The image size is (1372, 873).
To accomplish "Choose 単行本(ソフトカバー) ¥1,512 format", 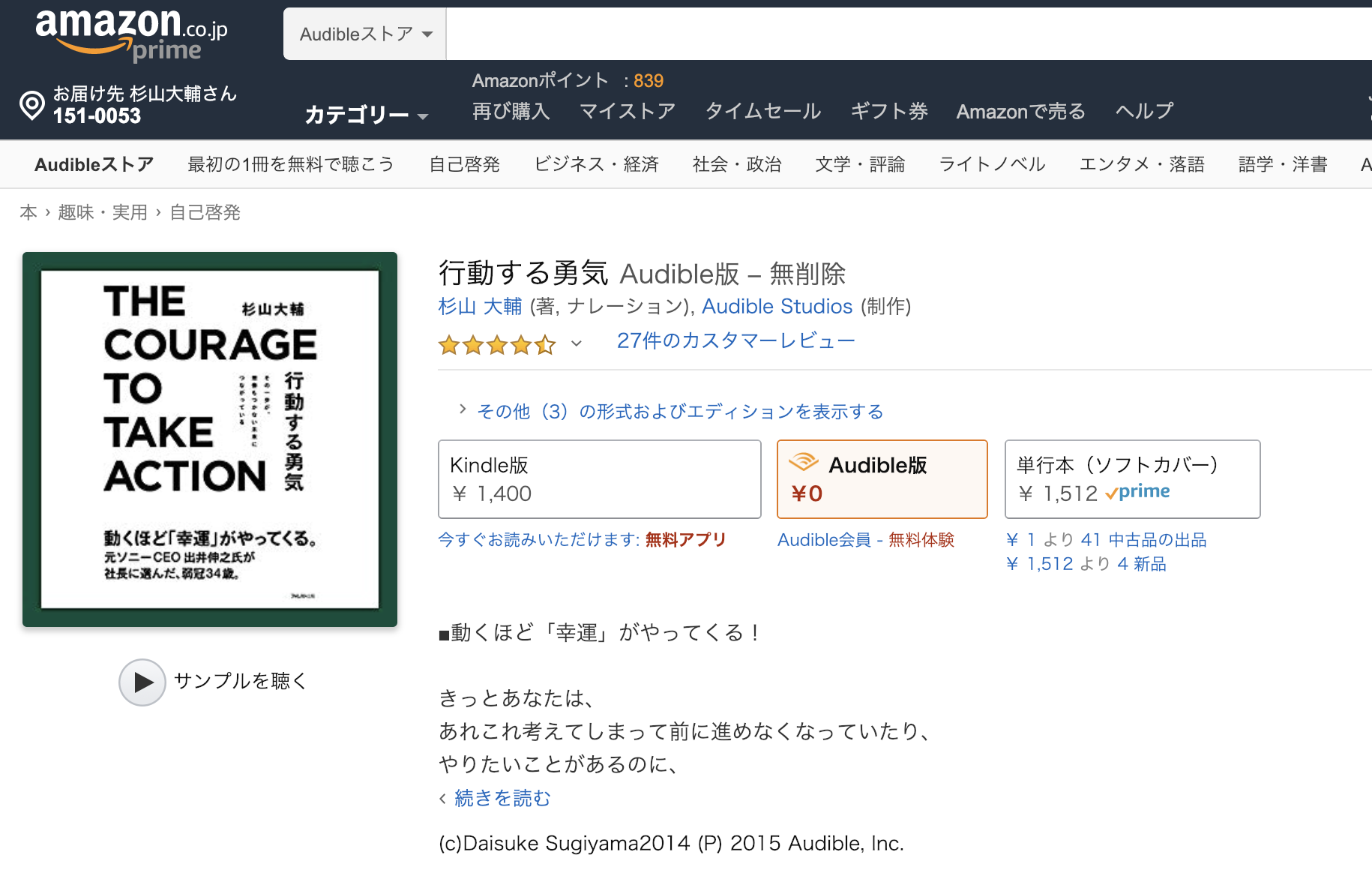I will (1132, 479).
